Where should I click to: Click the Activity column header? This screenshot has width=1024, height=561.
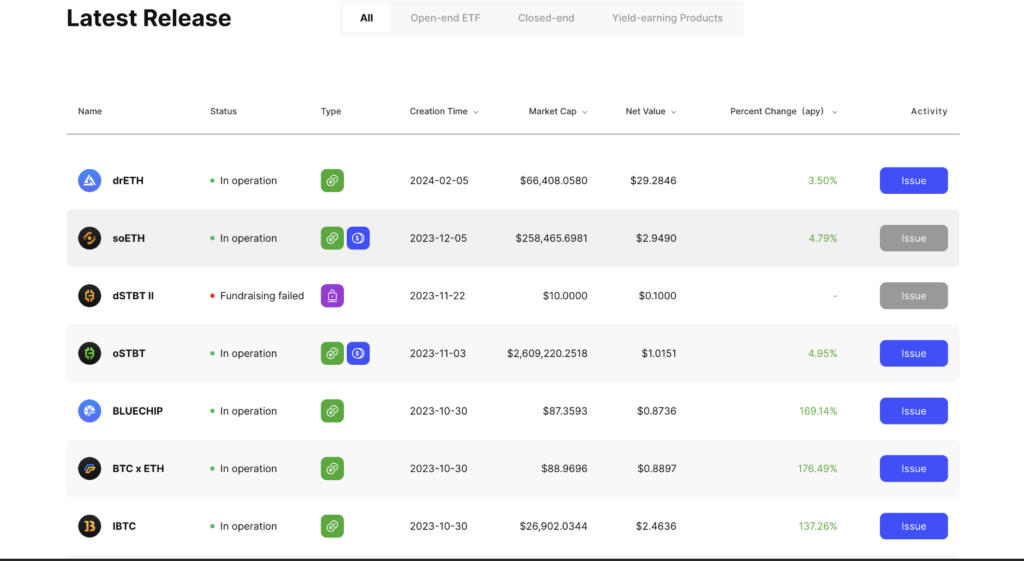pyautogui.click(x=929, y=111)
